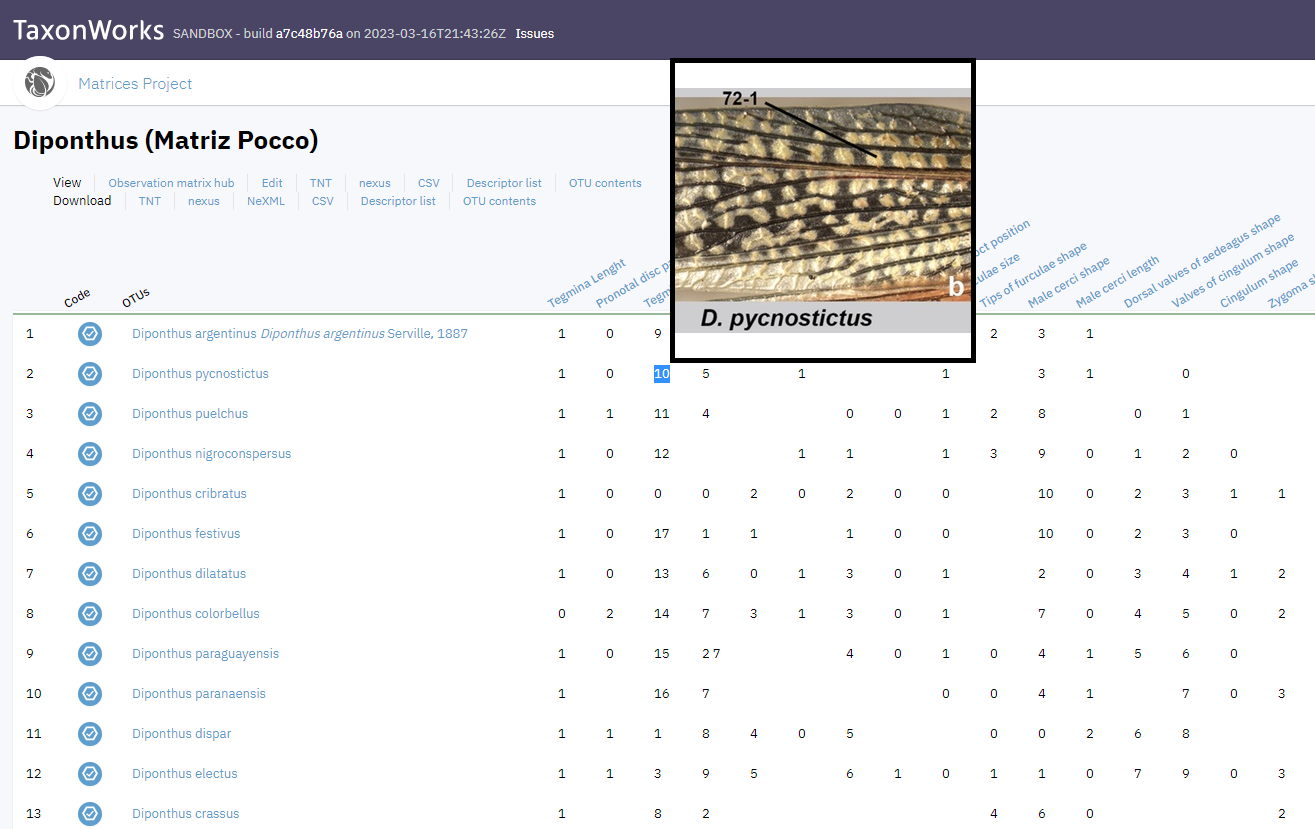Viewport: 1315px width, 829px height.
Task: Open the radial icon for Diponthus argentinus
Action: coord(89,334)
